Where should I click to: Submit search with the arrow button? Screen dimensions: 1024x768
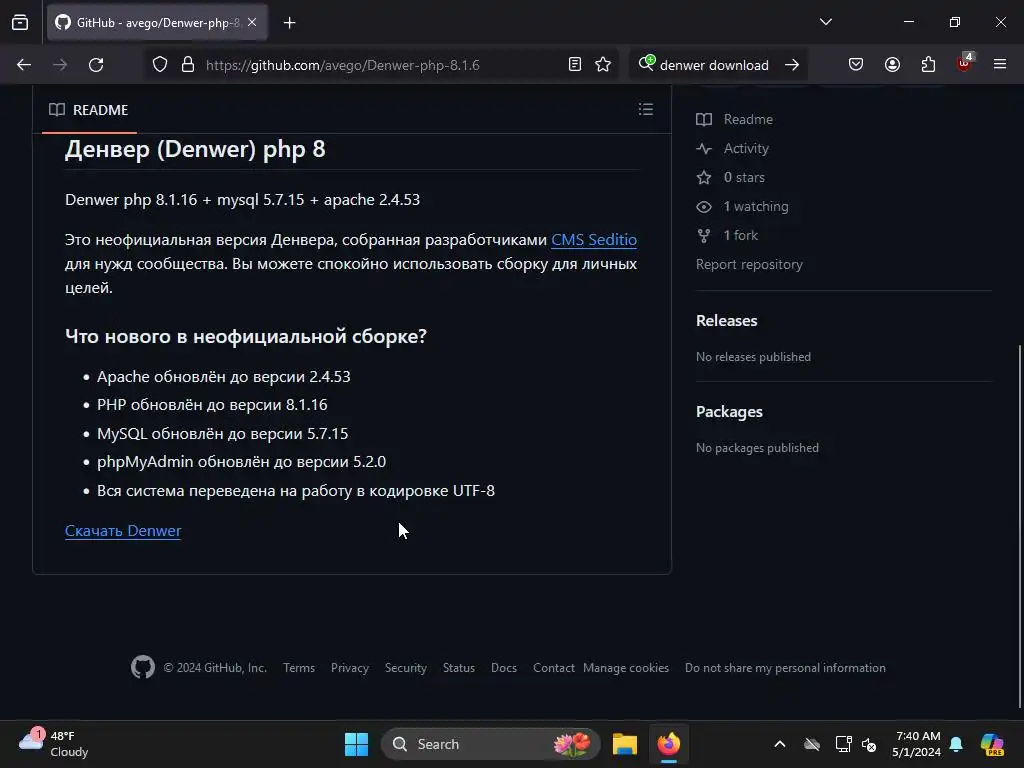[x=792, y=65]
